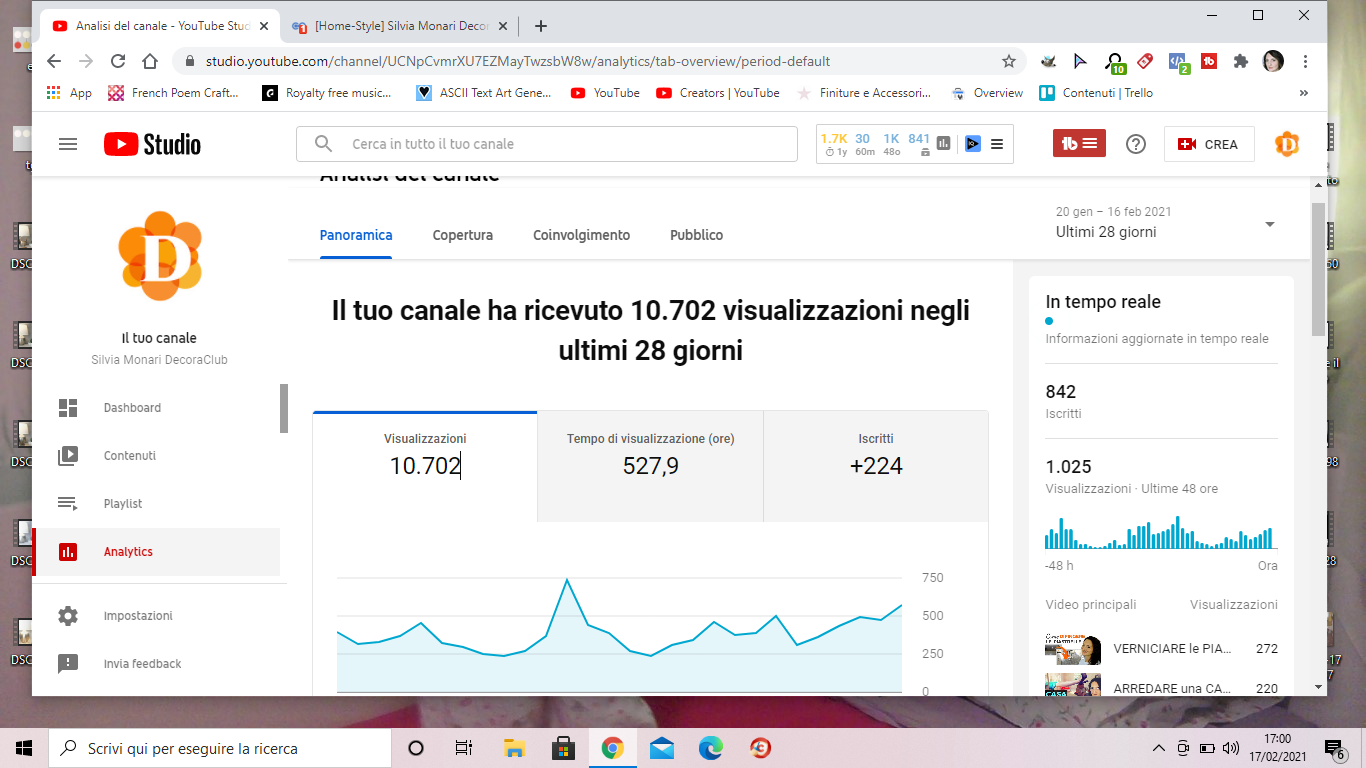Select the 'Tempo di visualizzazione (ore)' metric card
Viewport: 1366px width, 768px height.
(651, 466)
